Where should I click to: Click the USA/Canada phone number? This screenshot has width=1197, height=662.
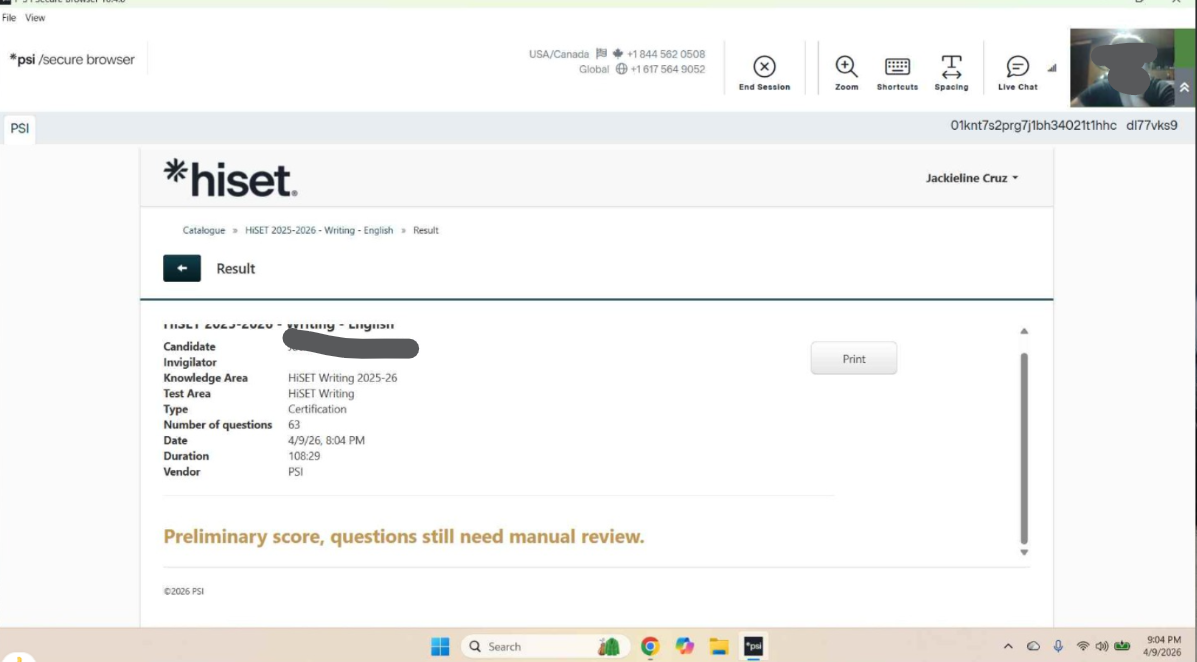[x=666, y=54]
